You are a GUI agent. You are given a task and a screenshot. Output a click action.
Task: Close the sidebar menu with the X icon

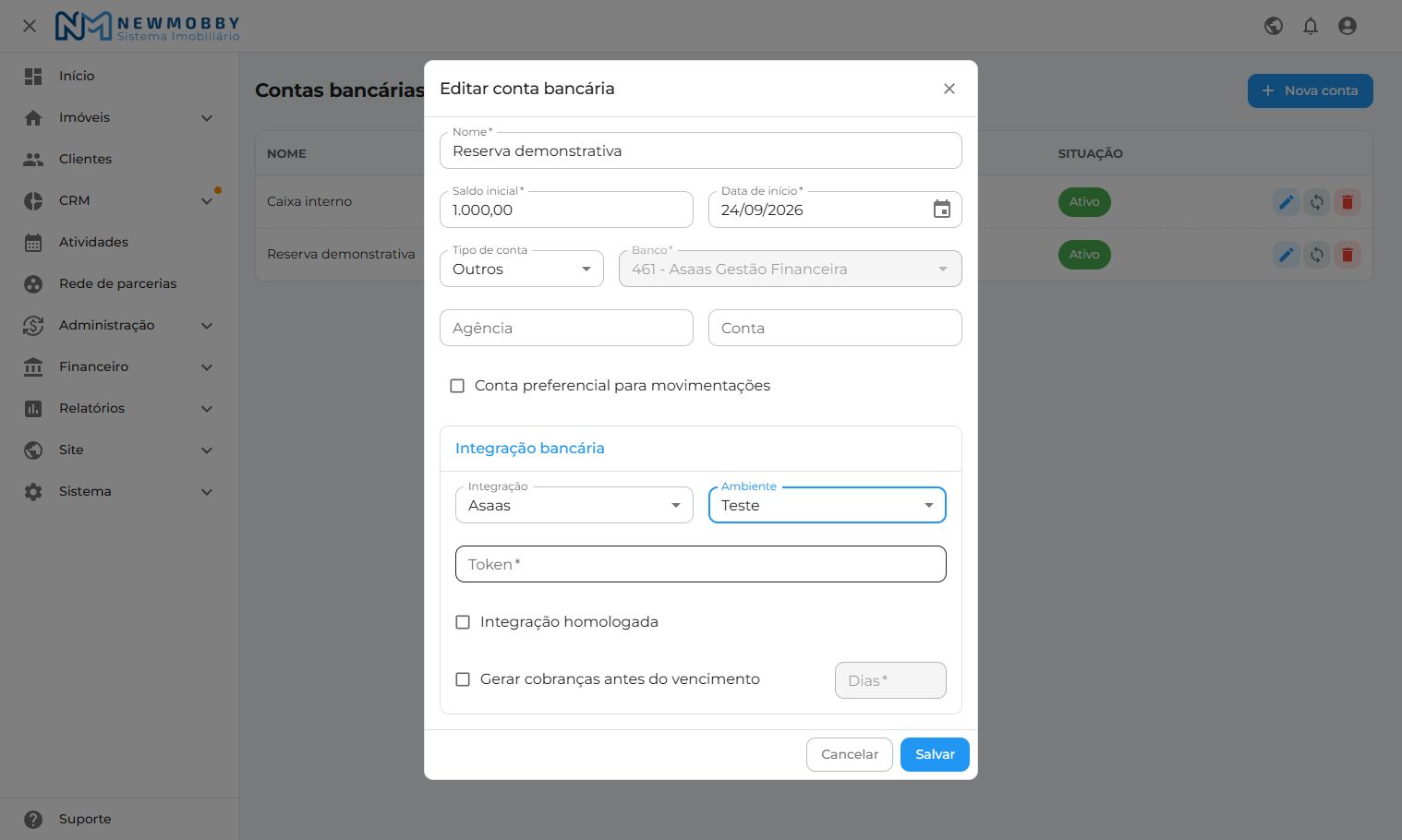pos(30,26)
